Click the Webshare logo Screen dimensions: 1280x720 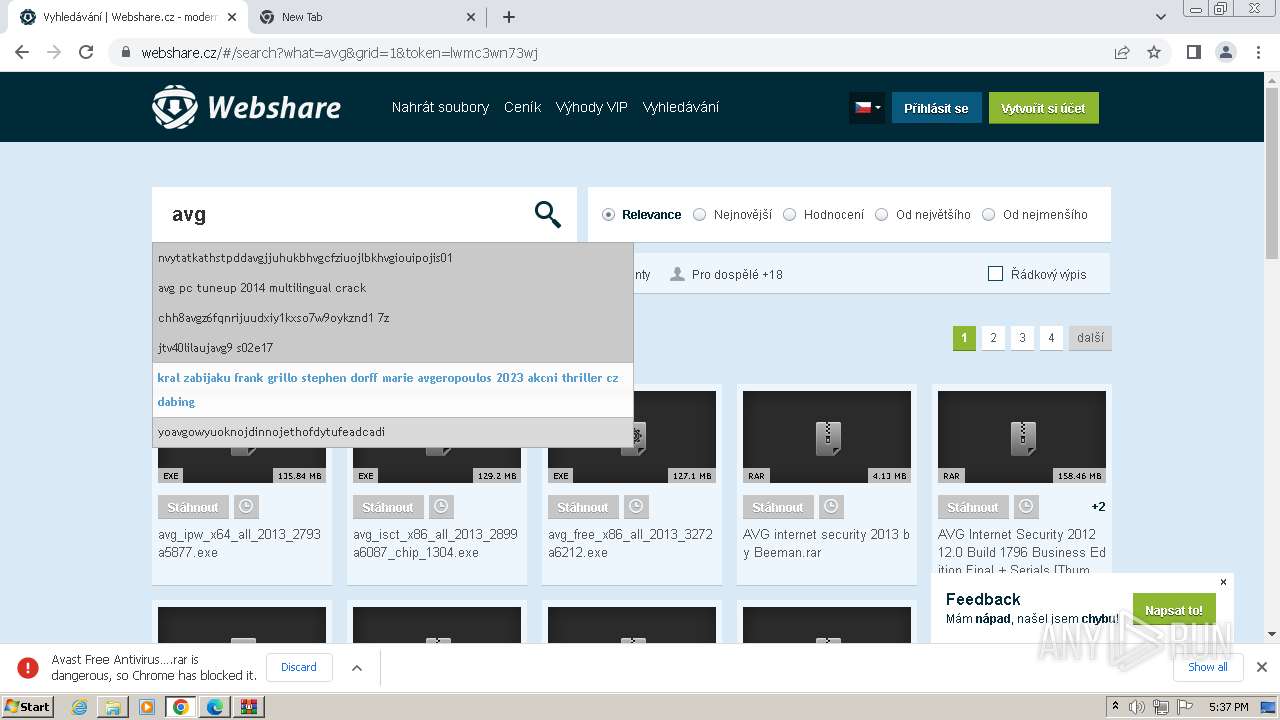(x=246, y=107)
